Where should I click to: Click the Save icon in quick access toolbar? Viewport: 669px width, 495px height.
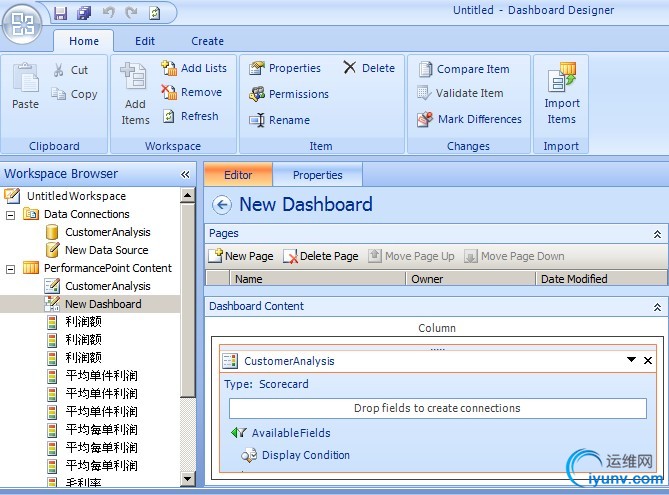pyautogui.click(x=61, y=13)
